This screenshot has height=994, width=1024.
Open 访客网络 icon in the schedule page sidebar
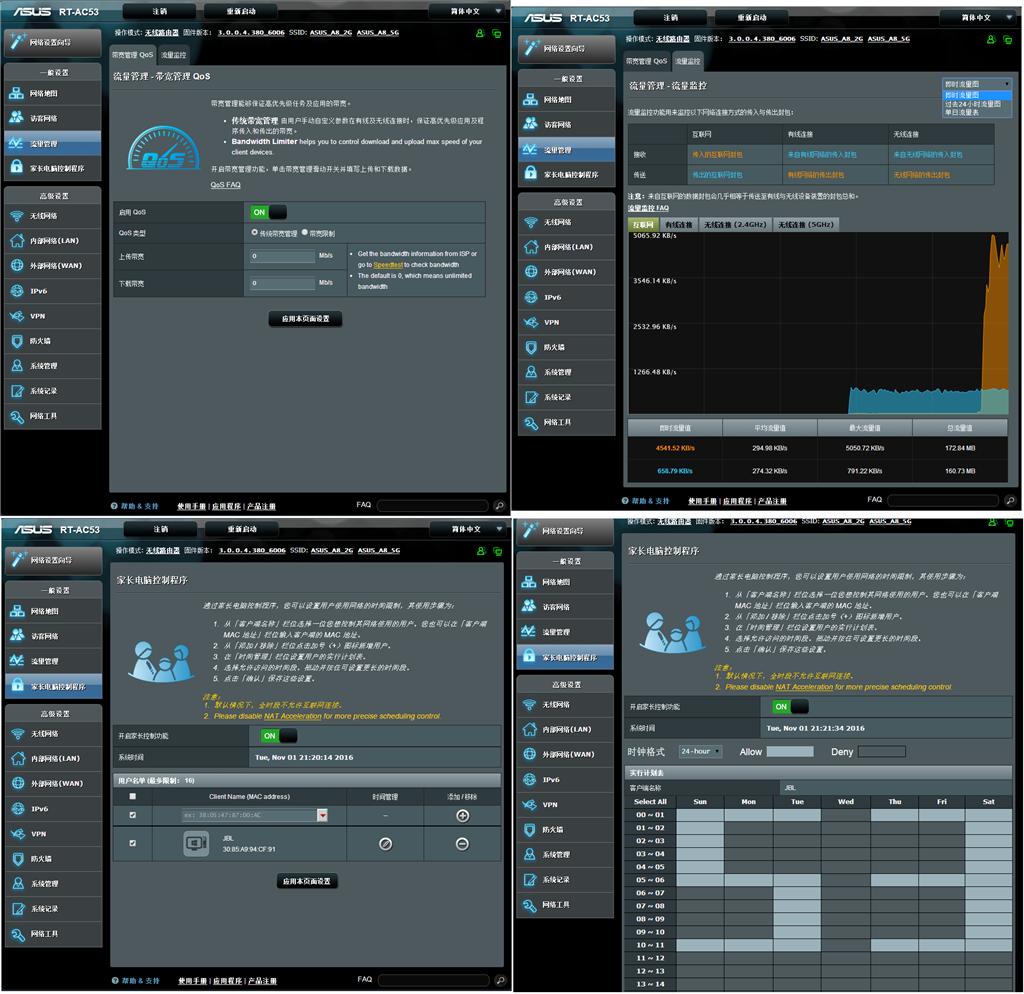(x=528, y=607)
